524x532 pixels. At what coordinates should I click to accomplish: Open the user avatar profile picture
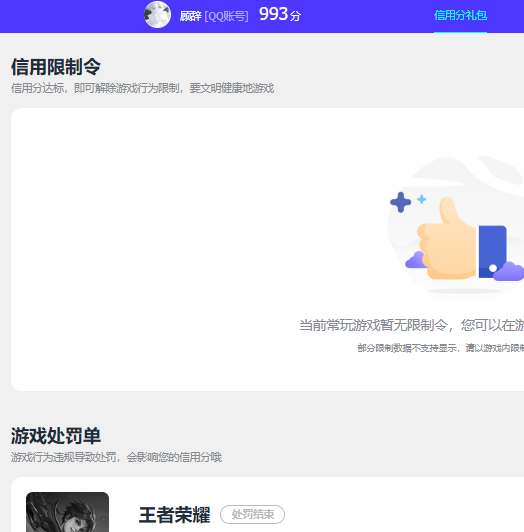157,15
